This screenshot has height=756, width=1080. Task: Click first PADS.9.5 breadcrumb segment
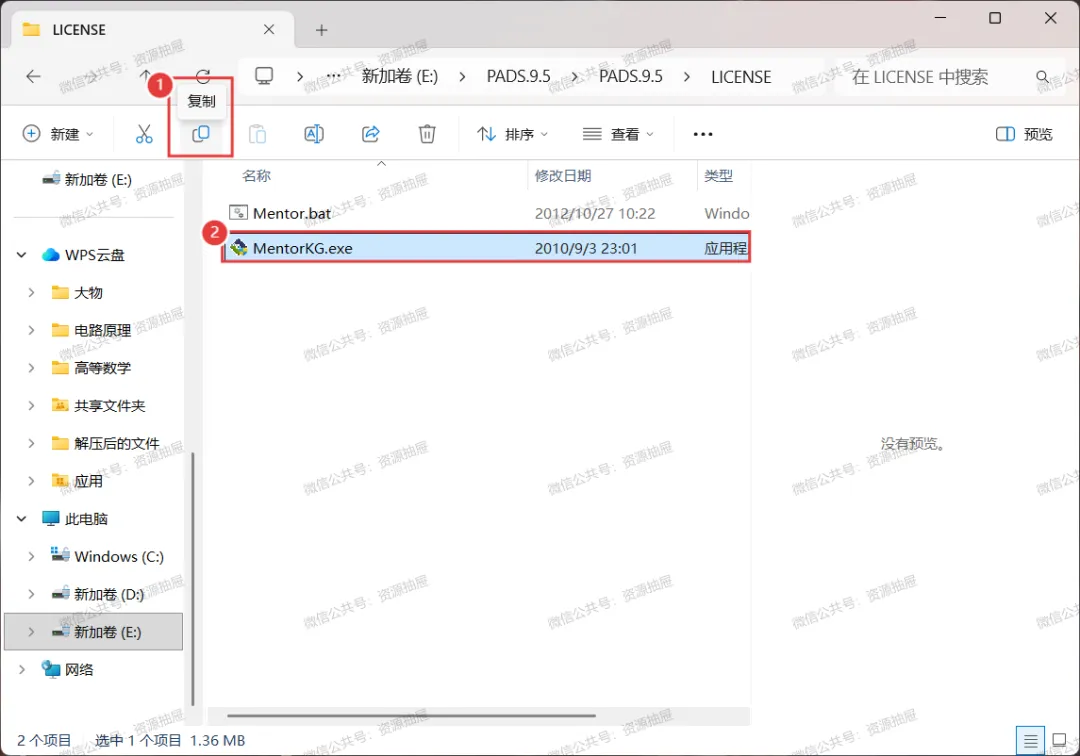[x=519, y=76]
